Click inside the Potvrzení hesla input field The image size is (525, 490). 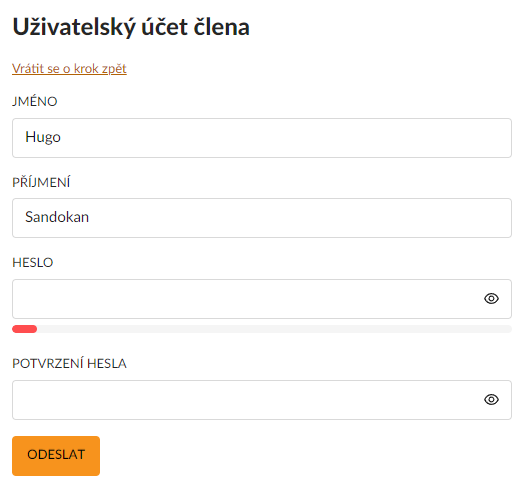[248, 400]
